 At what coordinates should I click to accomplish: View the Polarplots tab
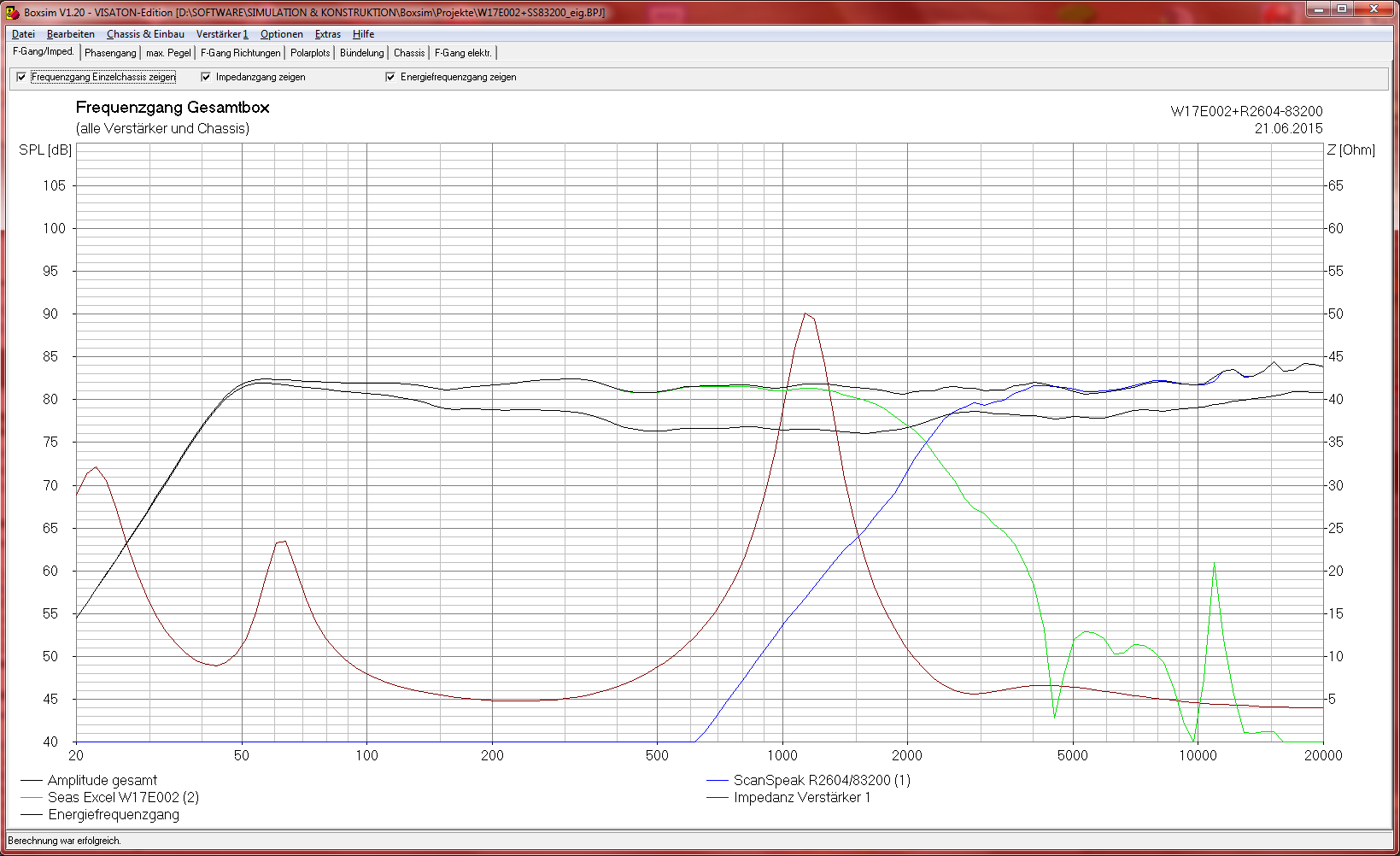(309, 53)
